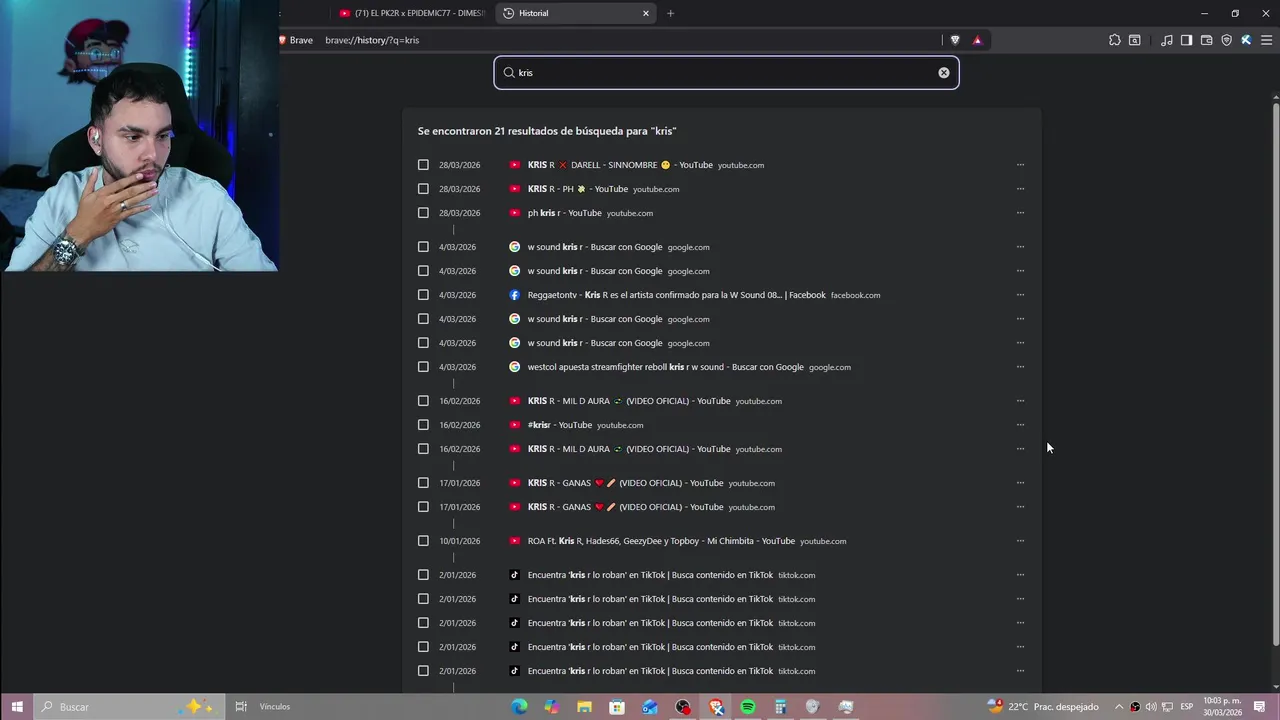Tick the westcol apuesta streamfighter entry checkbox
The height and width of the screenshot is (720, 1280).
coord(423,367)
